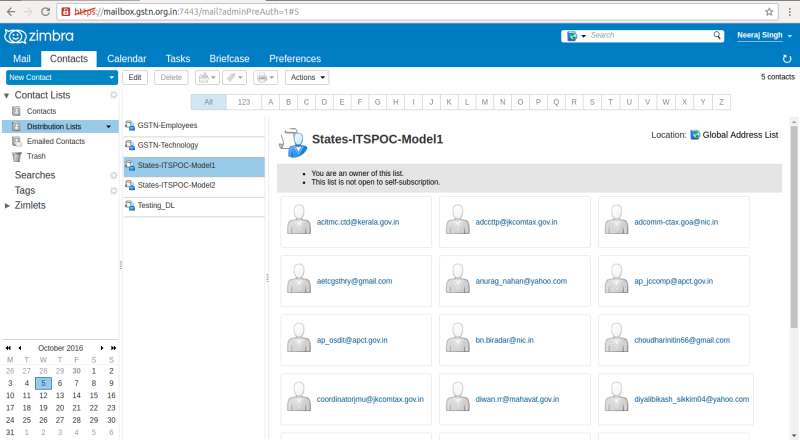Click the move contact toolbar icon

point(204,78)
